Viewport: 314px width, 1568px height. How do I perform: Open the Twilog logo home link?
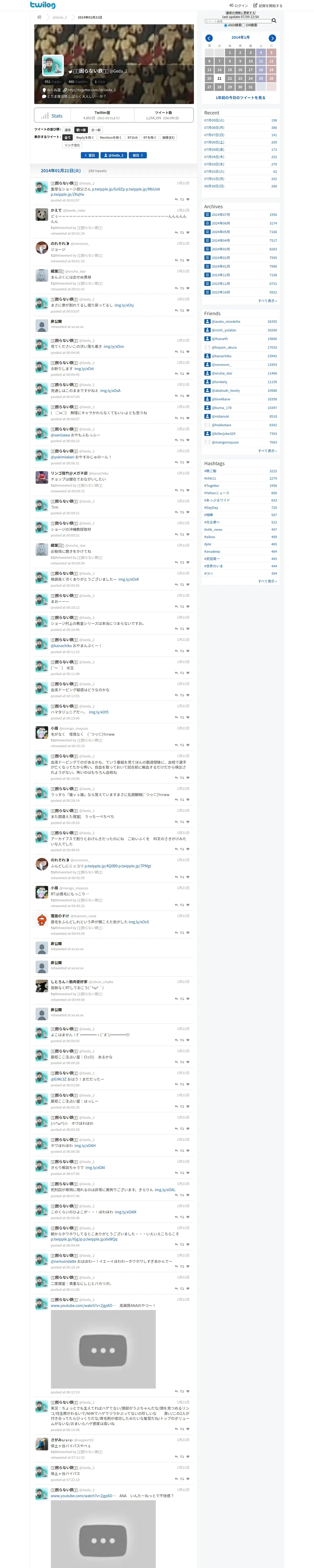43,5
